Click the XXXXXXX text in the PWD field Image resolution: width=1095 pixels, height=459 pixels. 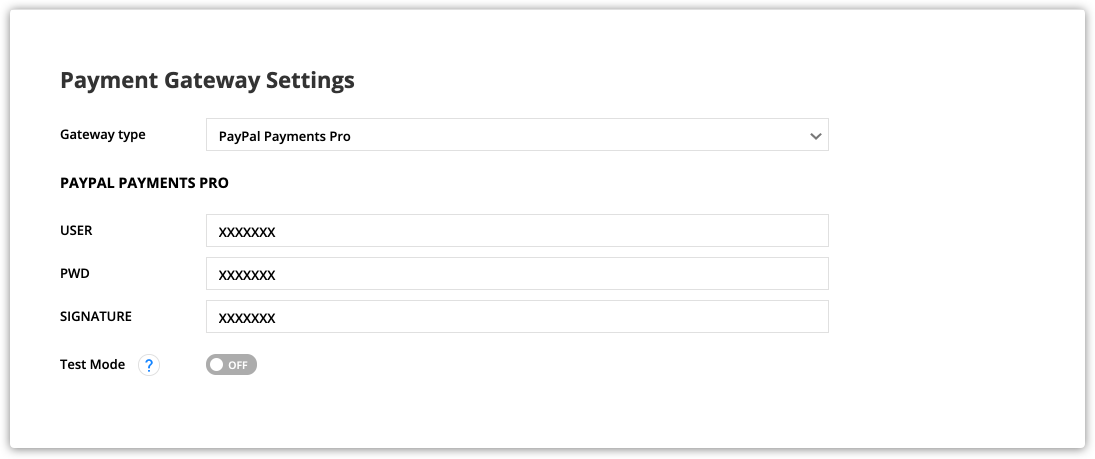point(247,275)
